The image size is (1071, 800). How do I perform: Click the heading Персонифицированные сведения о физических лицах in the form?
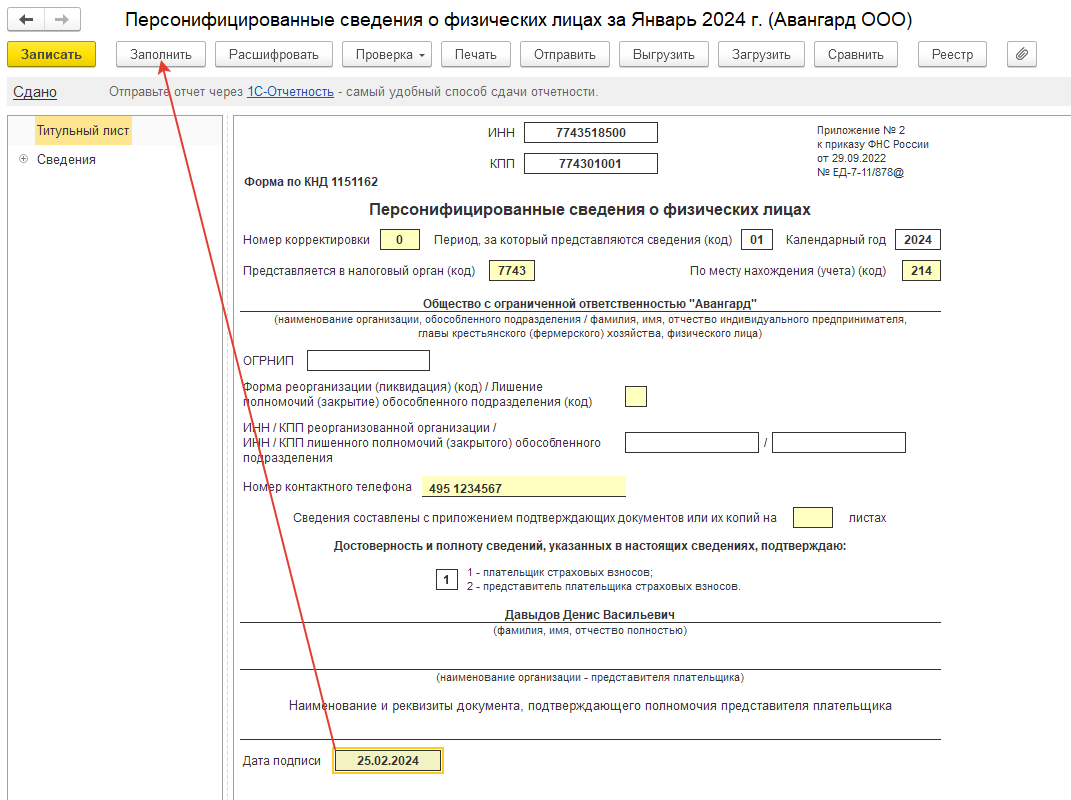coord(590,210)
